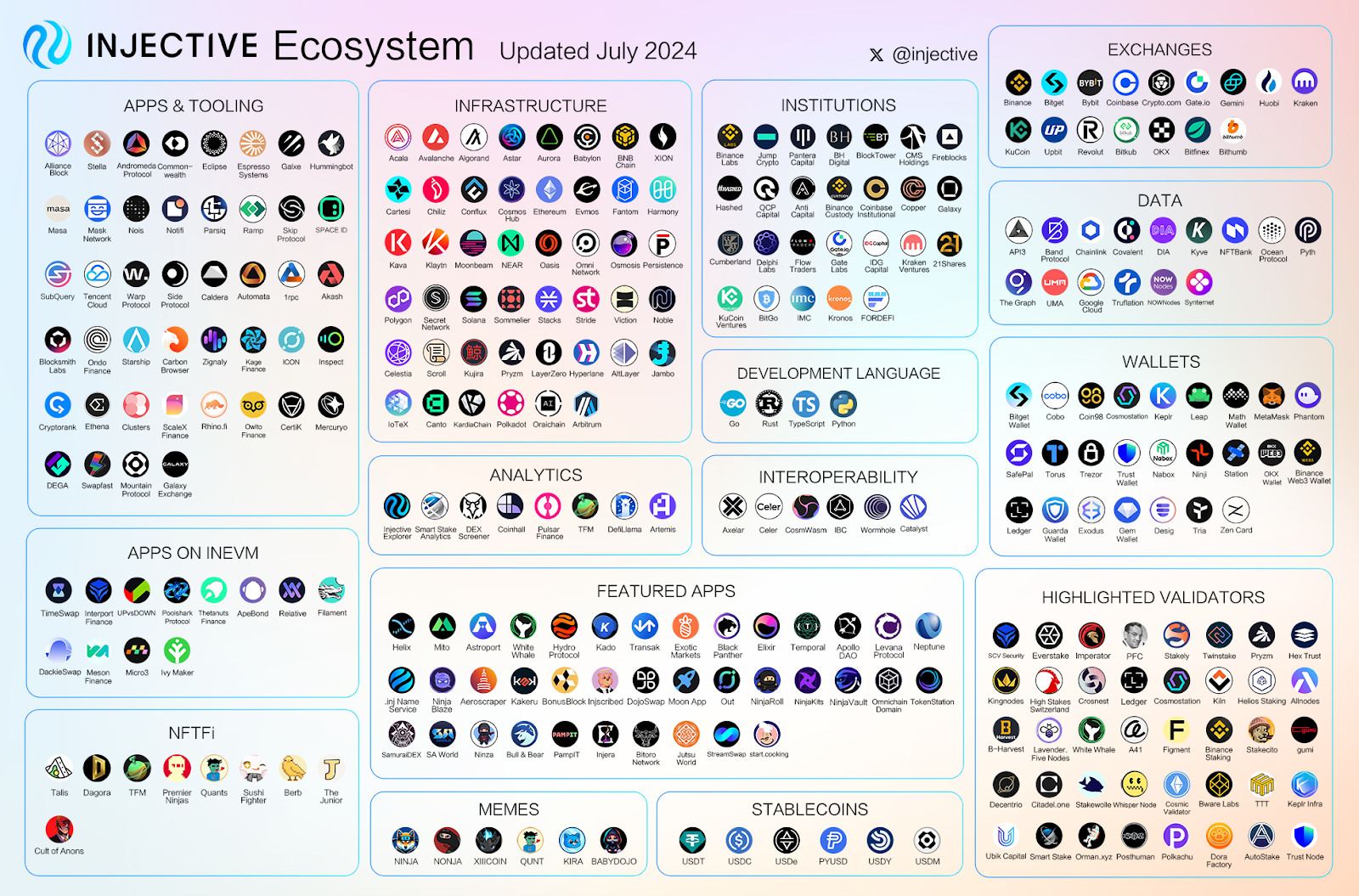Click the Ivy Maker inEVM icon
The image size is (1359, 896).
177,651
